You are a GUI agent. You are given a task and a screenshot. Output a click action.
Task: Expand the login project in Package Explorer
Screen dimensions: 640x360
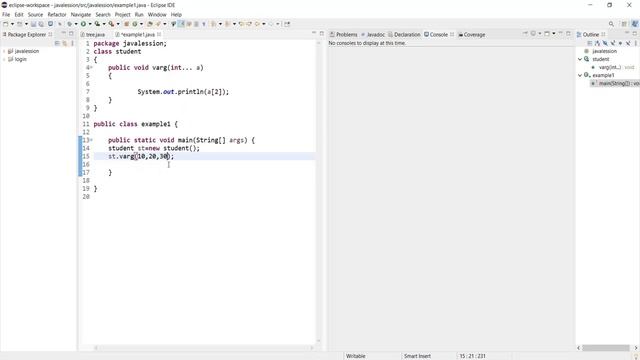[4, 59]
